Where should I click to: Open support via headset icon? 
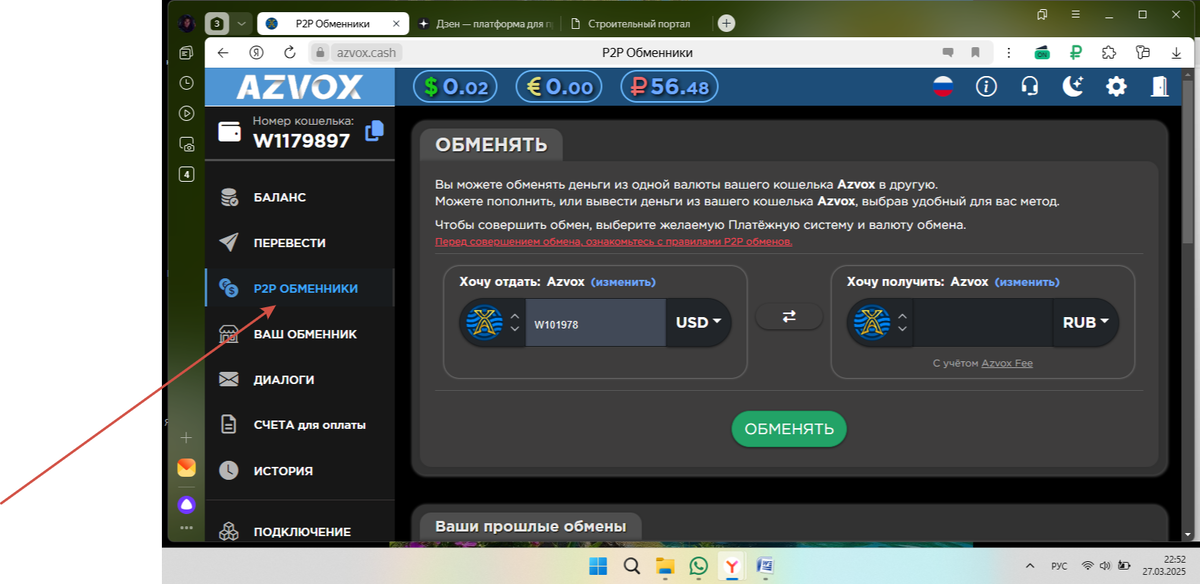pyautogui.click(x=1029, y=87)
